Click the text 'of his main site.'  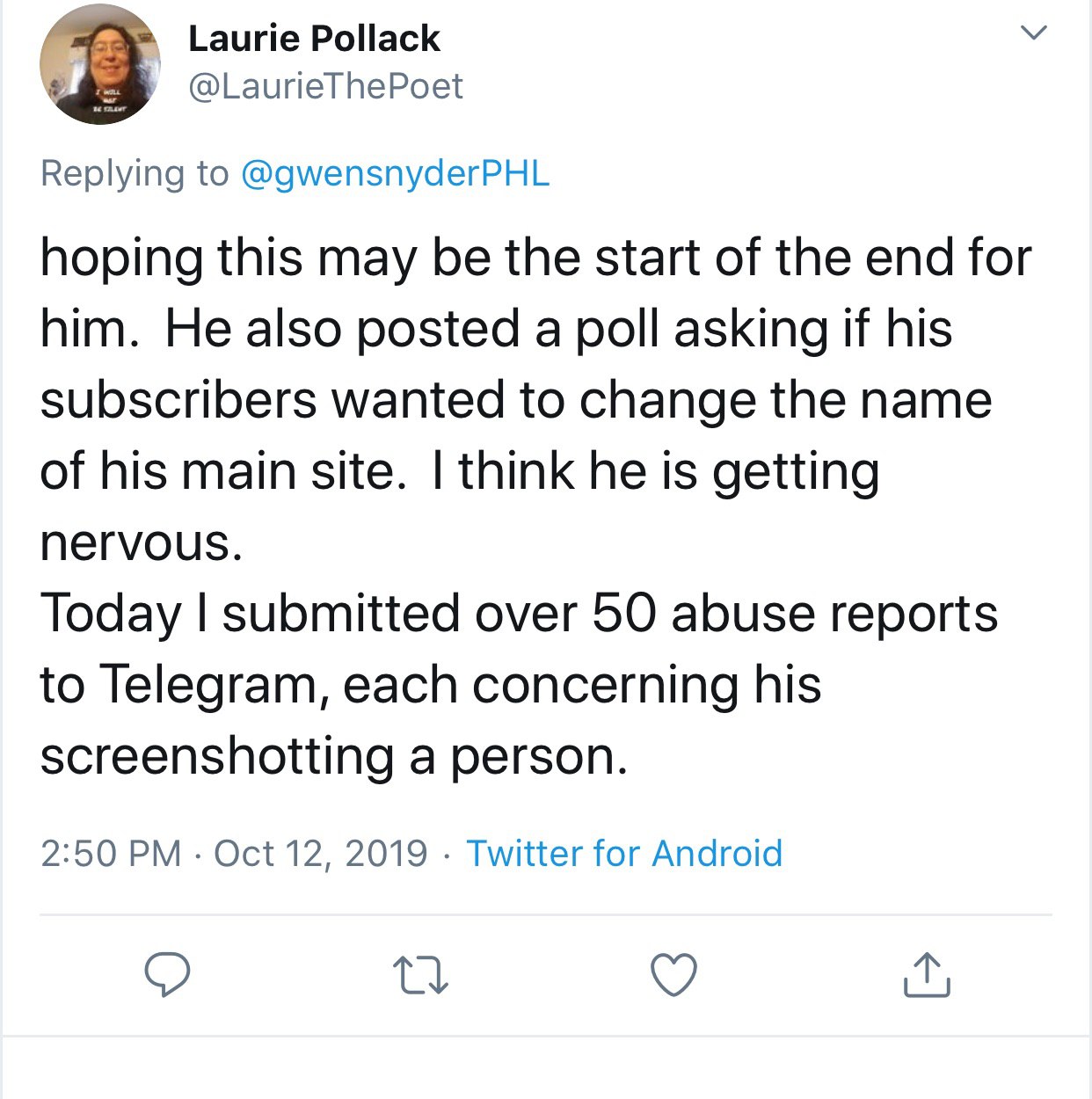223,471
